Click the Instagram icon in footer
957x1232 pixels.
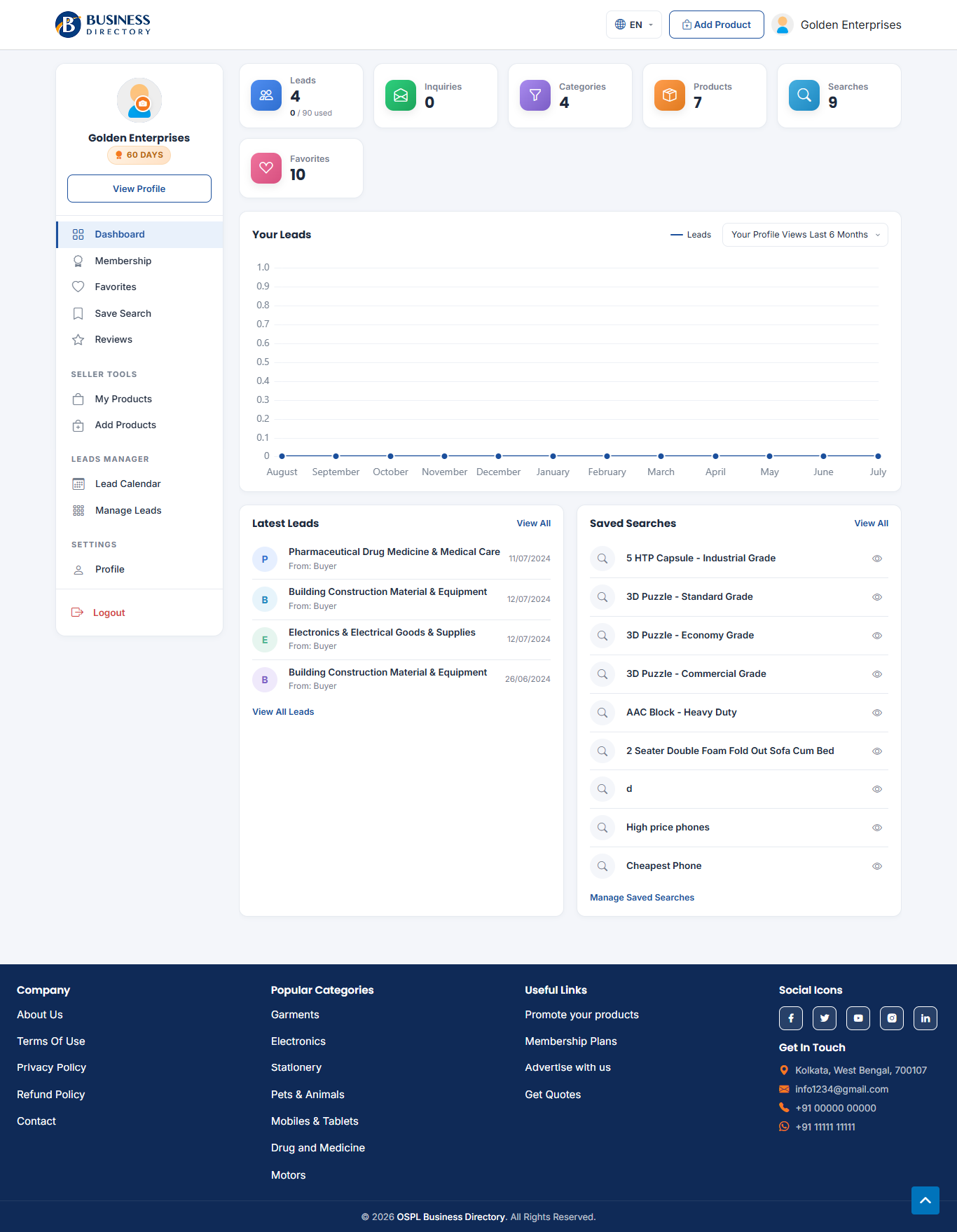[891, 1018]
